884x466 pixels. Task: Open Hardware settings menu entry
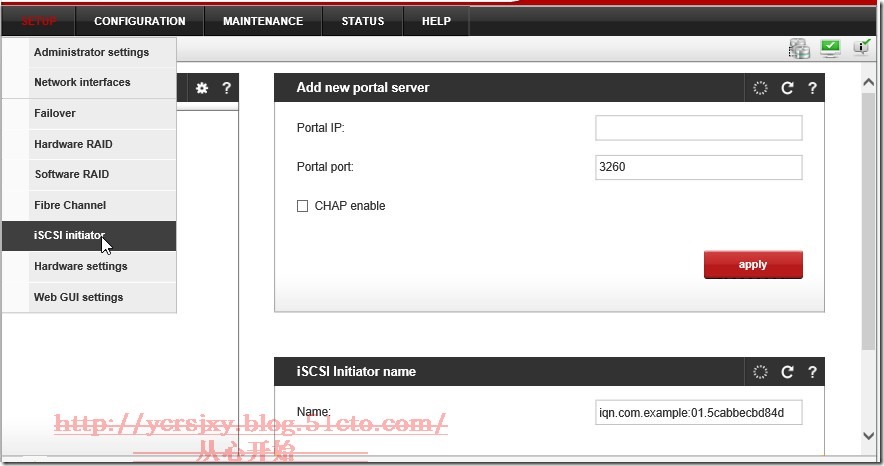89,266
